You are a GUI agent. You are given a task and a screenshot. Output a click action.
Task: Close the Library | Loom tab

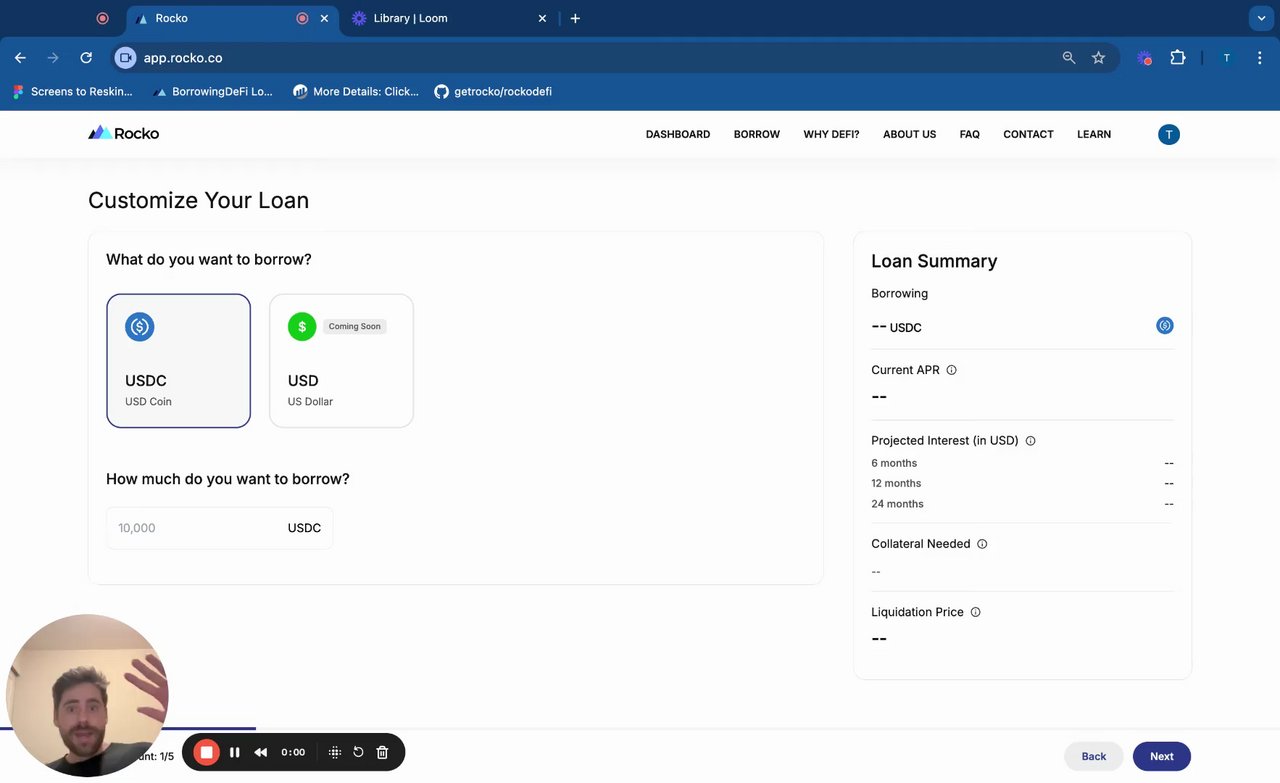tap(543, 18)
